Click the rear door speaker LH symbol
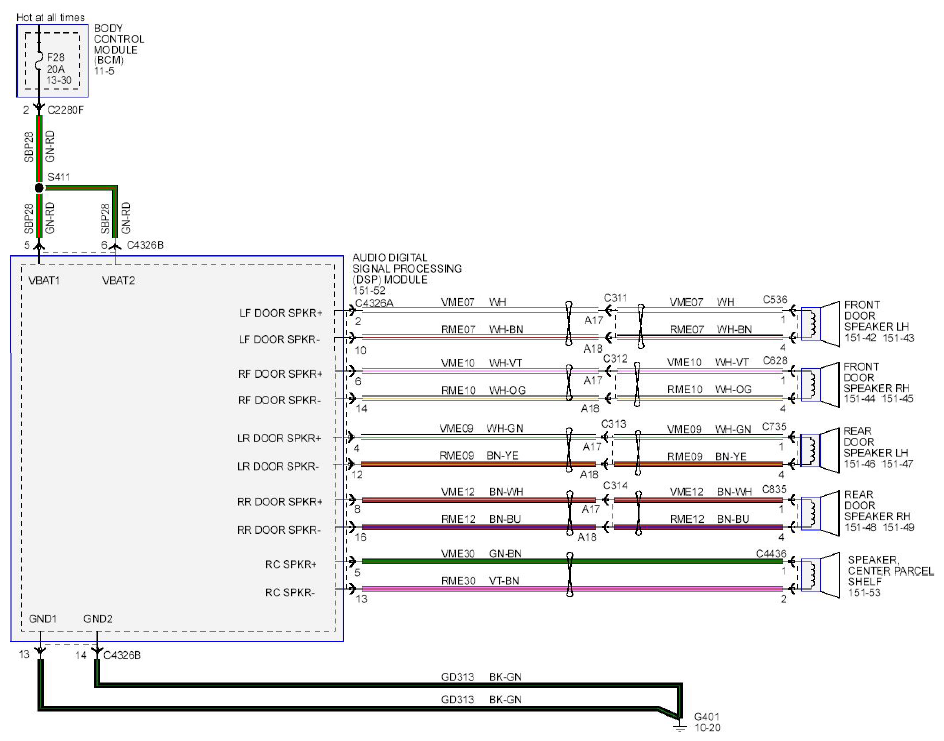This screenshot has height=741, width=944. coord(819,450)
